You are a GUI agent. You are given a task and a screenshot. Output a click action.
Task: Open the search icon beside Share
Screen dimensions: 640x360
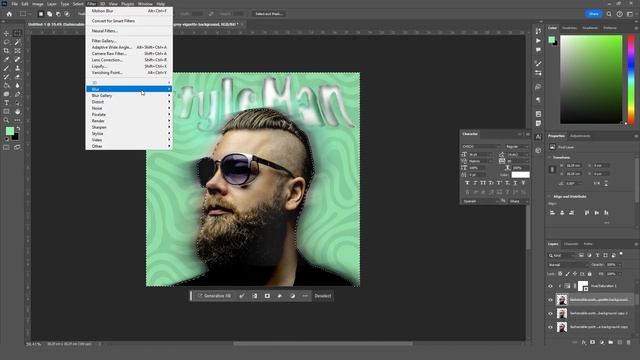(609, 14)
